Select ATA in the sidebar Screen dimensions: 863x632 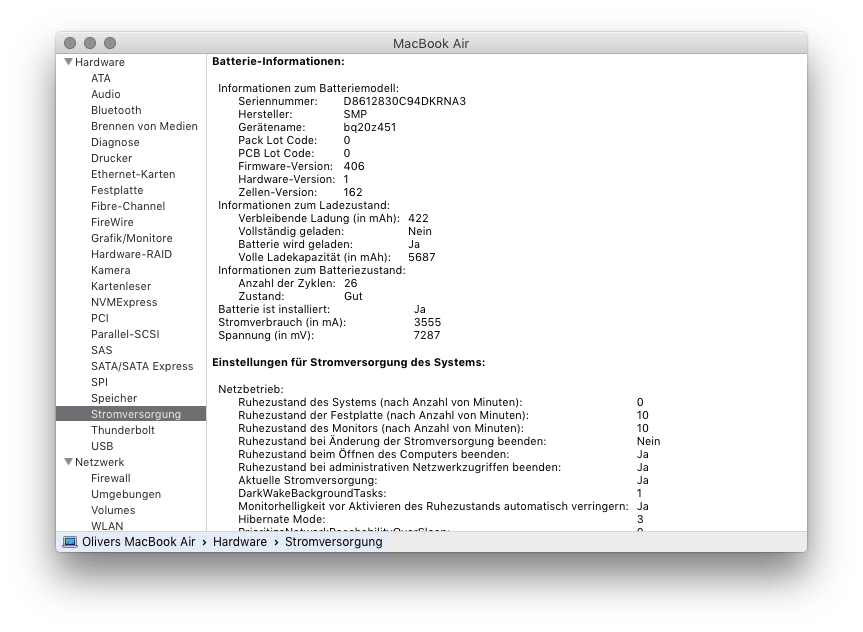click(x=101, y=78)
